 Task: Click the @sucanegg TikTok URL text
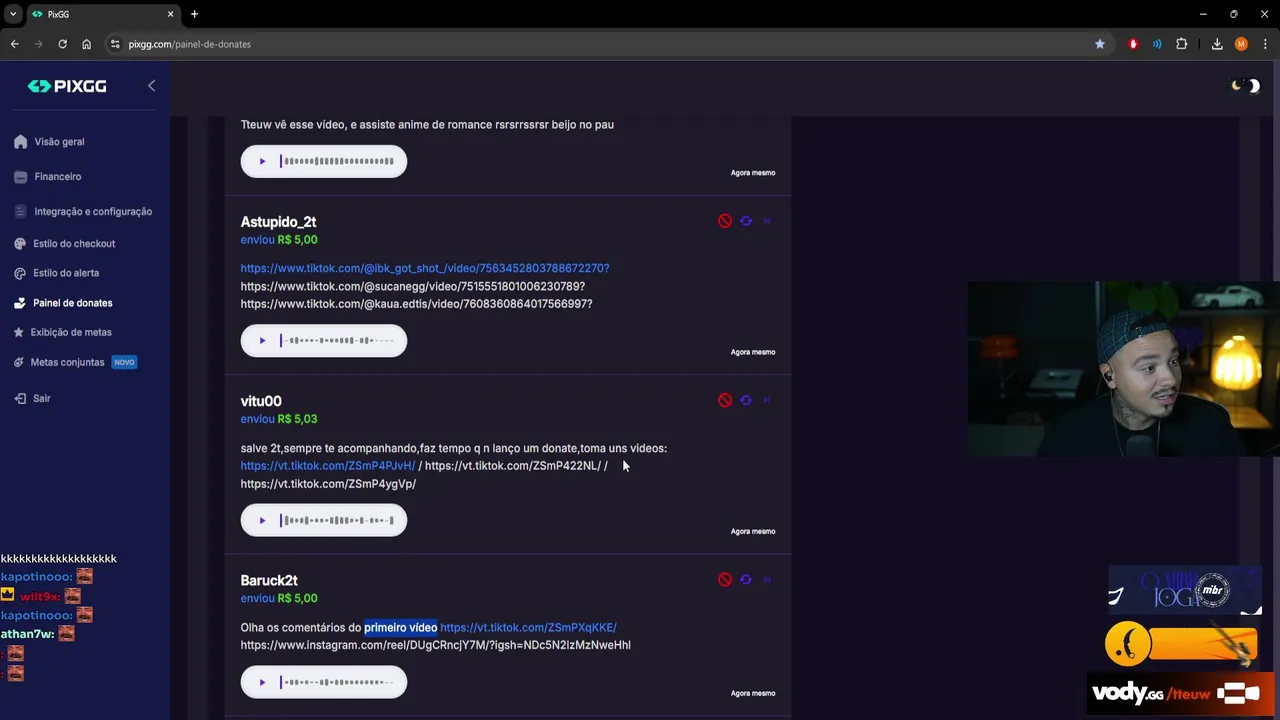tap(413, 286)
